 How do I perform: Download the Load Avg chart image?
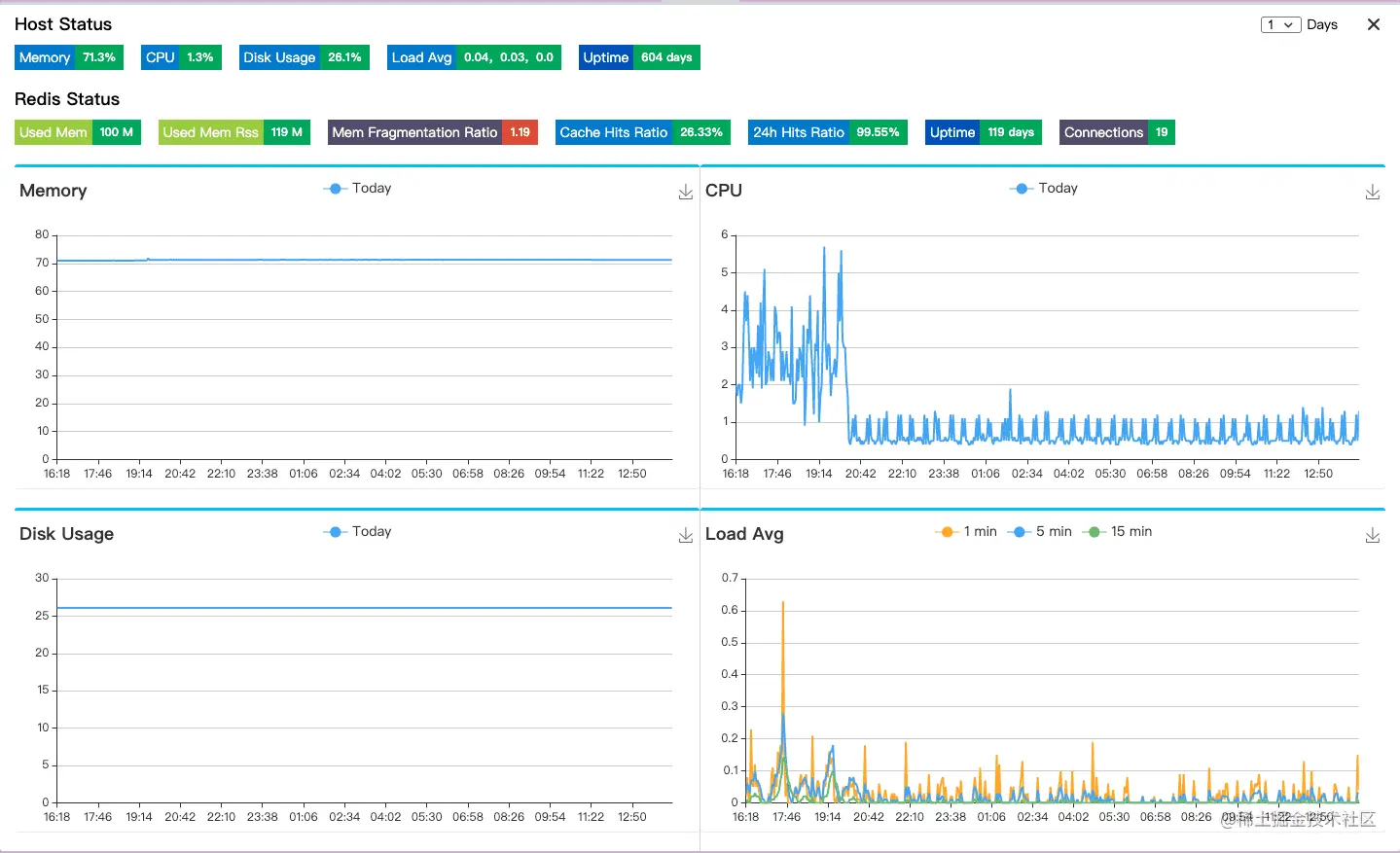tap(1373, 536)
